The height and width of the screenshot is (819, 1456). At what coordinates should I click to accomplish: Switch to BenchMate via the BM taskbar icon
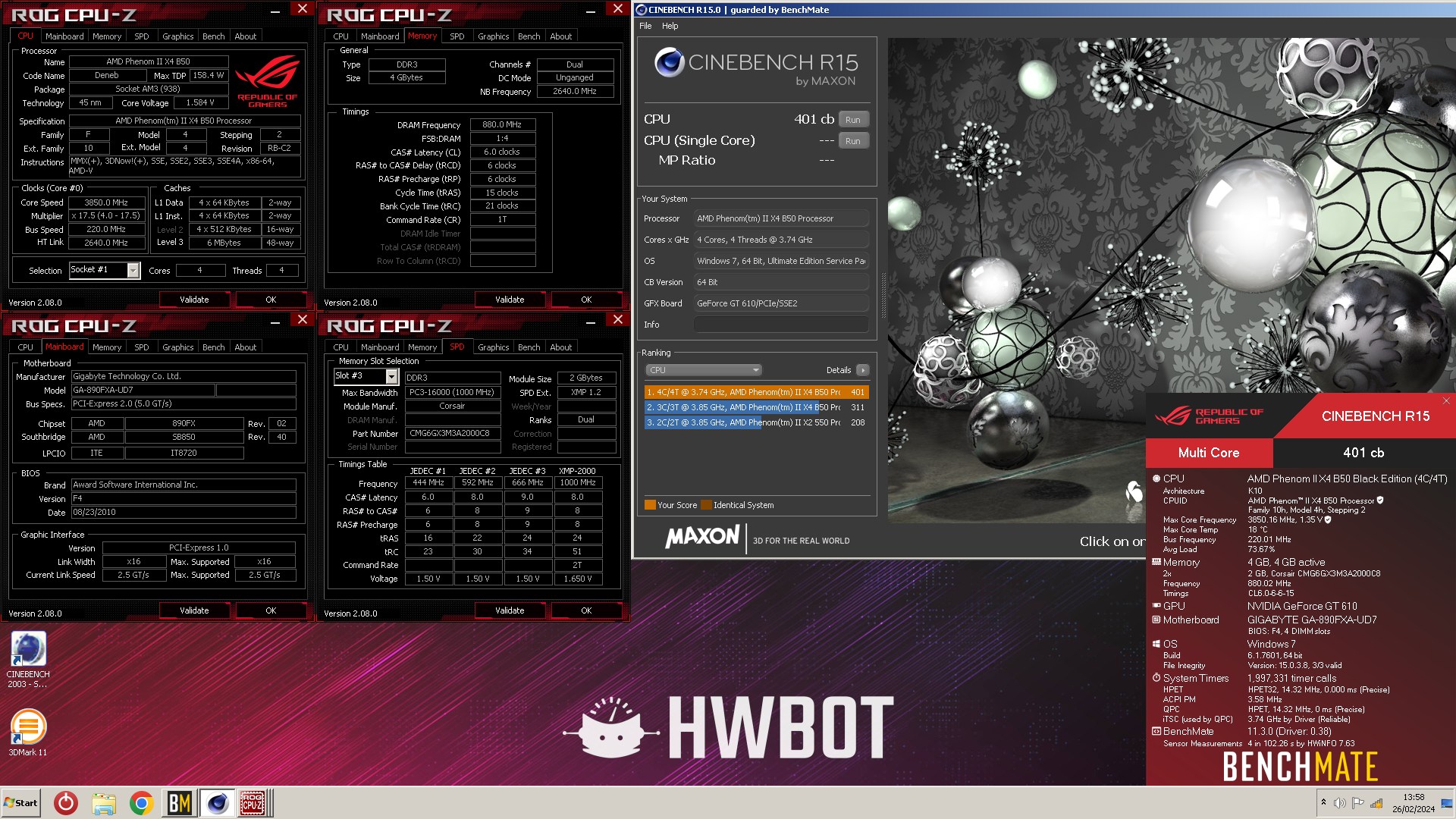click(x=179, y=803)
